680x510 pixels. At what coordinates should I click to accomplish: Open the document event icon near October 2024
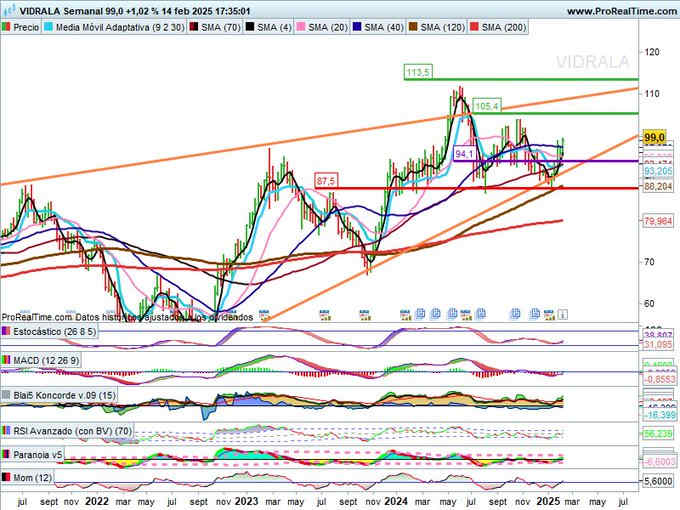point(515,314)
